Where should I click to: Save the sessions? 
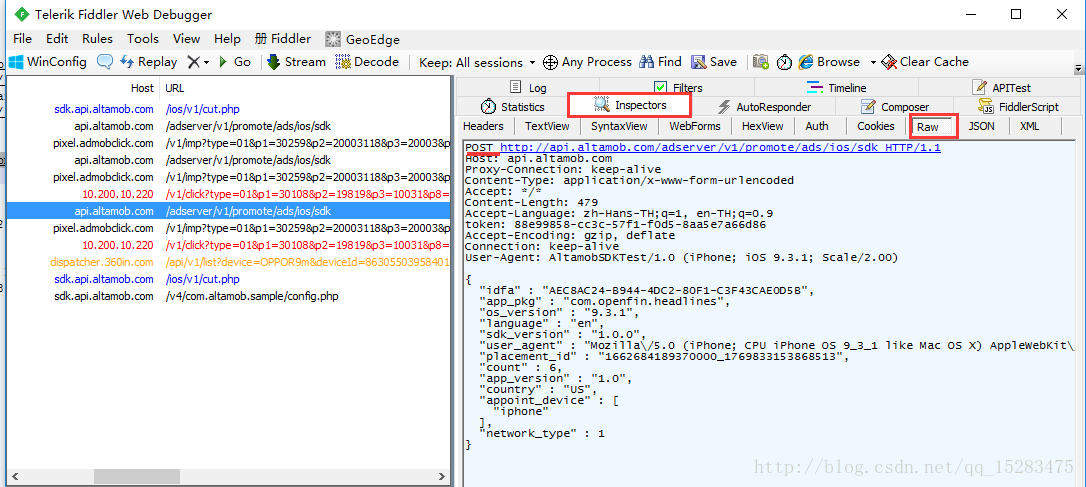pos(714,62)
